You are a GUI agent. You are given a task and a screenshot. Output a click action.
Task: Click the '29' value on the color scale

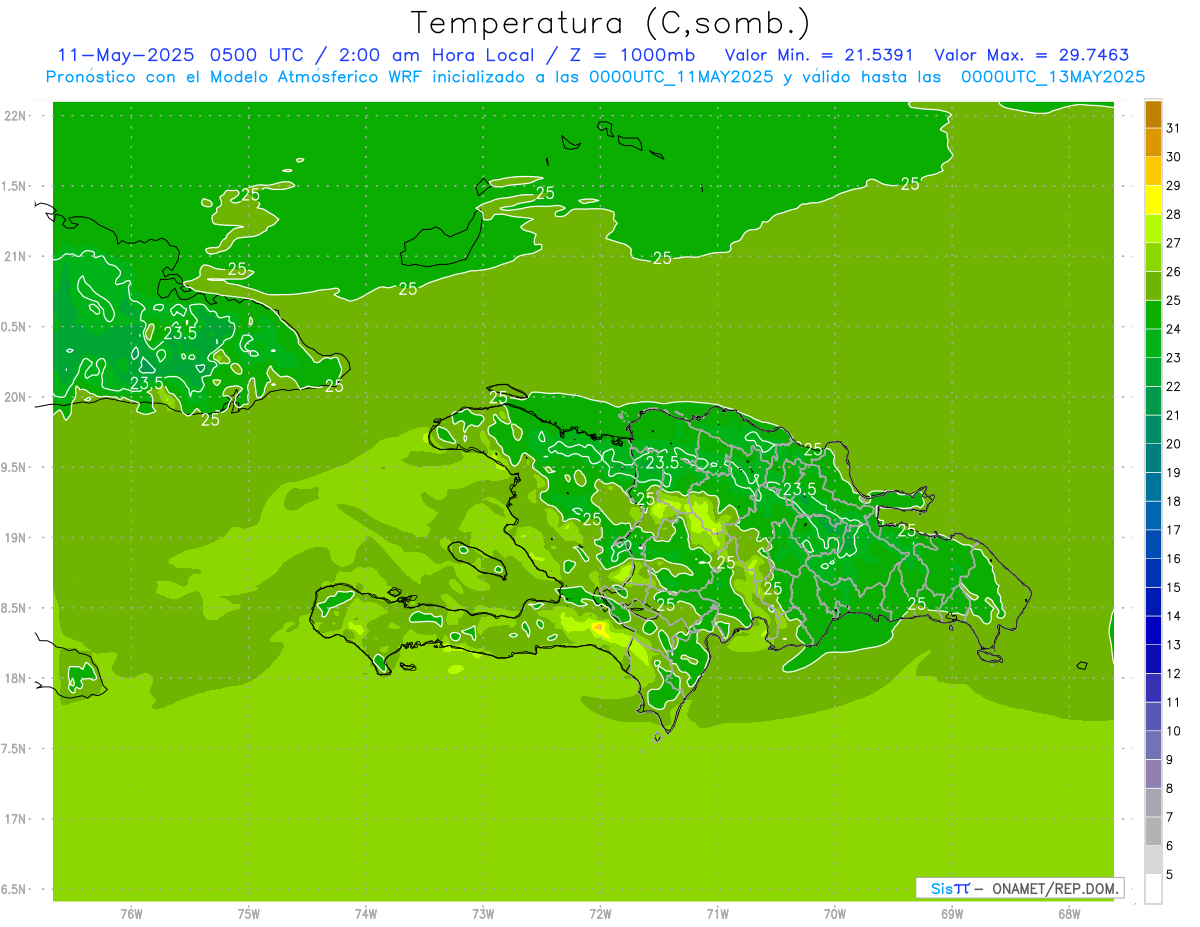click(x=1174, y=185)
